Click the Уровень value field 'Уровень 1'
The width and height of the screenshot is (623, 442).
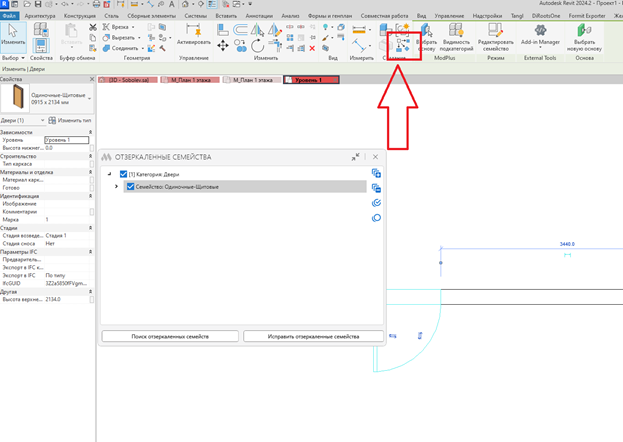[67, 140]
